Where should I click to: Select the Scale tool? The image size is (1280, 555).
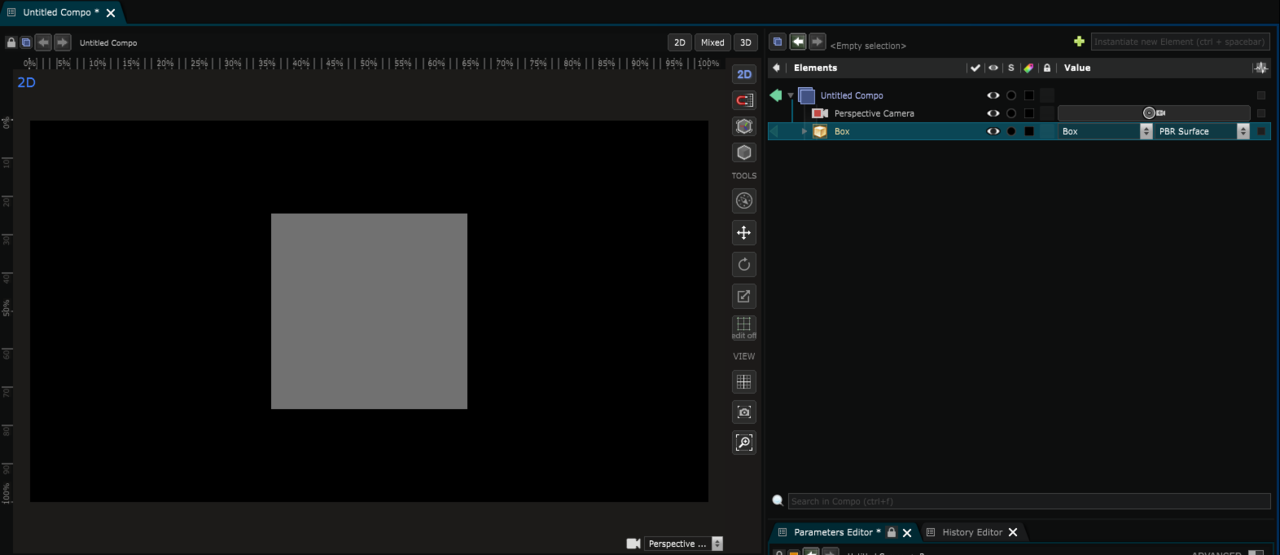[744, 296]
